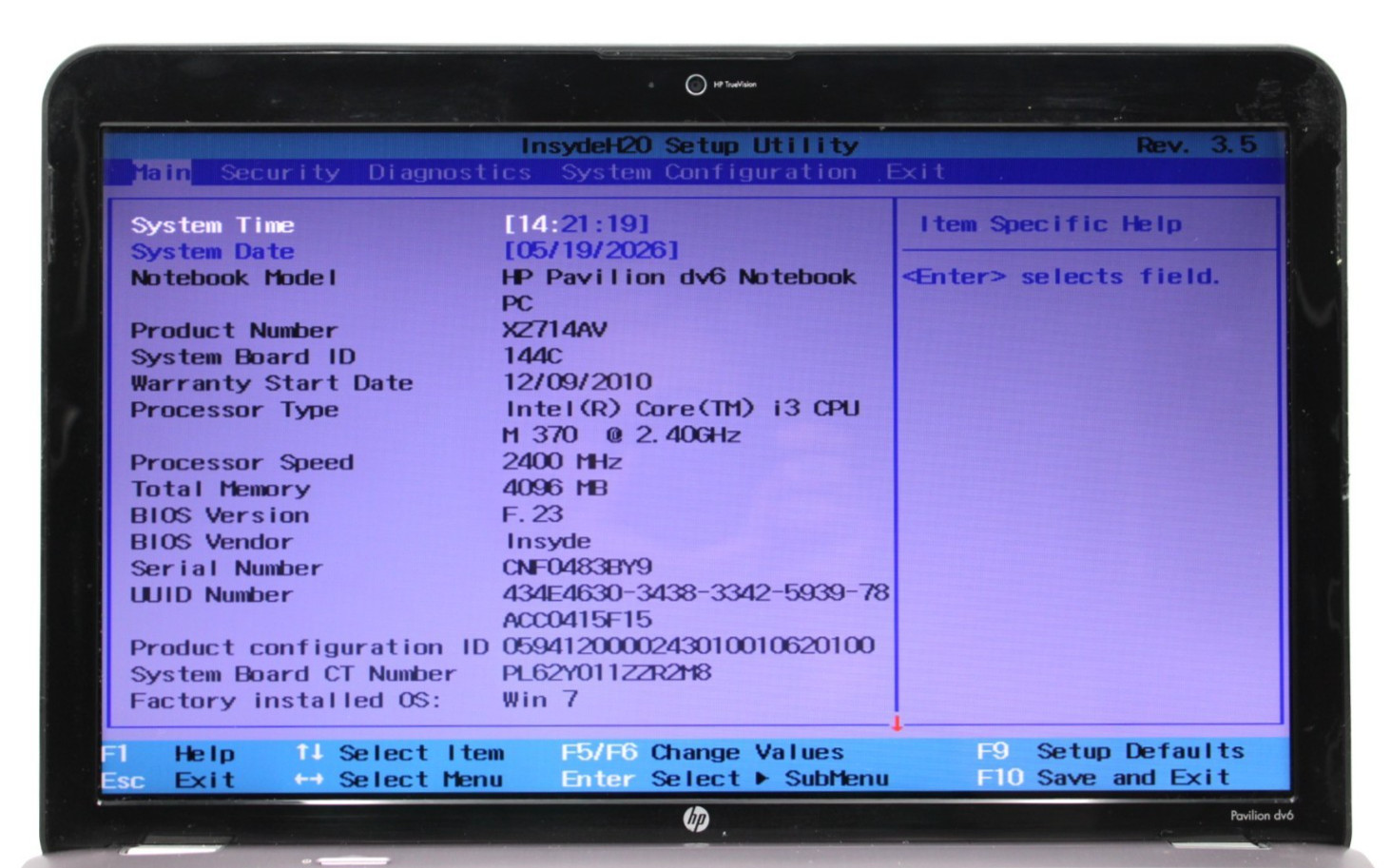Click the HP logo on the bezel

pos(696,819)
